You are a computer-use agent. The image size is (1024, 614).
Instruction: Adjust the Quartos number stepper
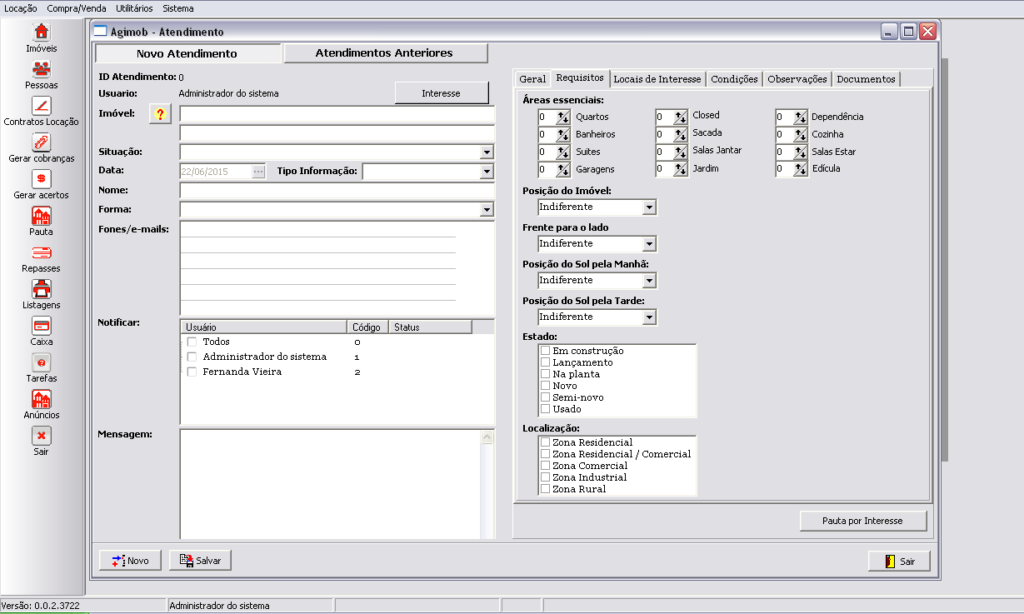(x=563, y=117)
